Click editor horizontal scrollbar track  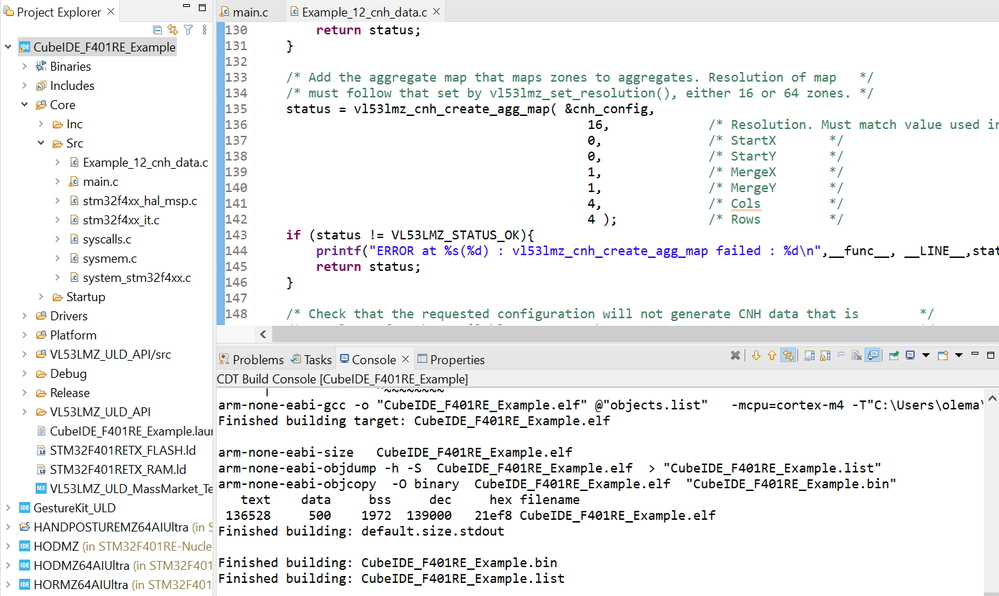[x=634, y=334]
